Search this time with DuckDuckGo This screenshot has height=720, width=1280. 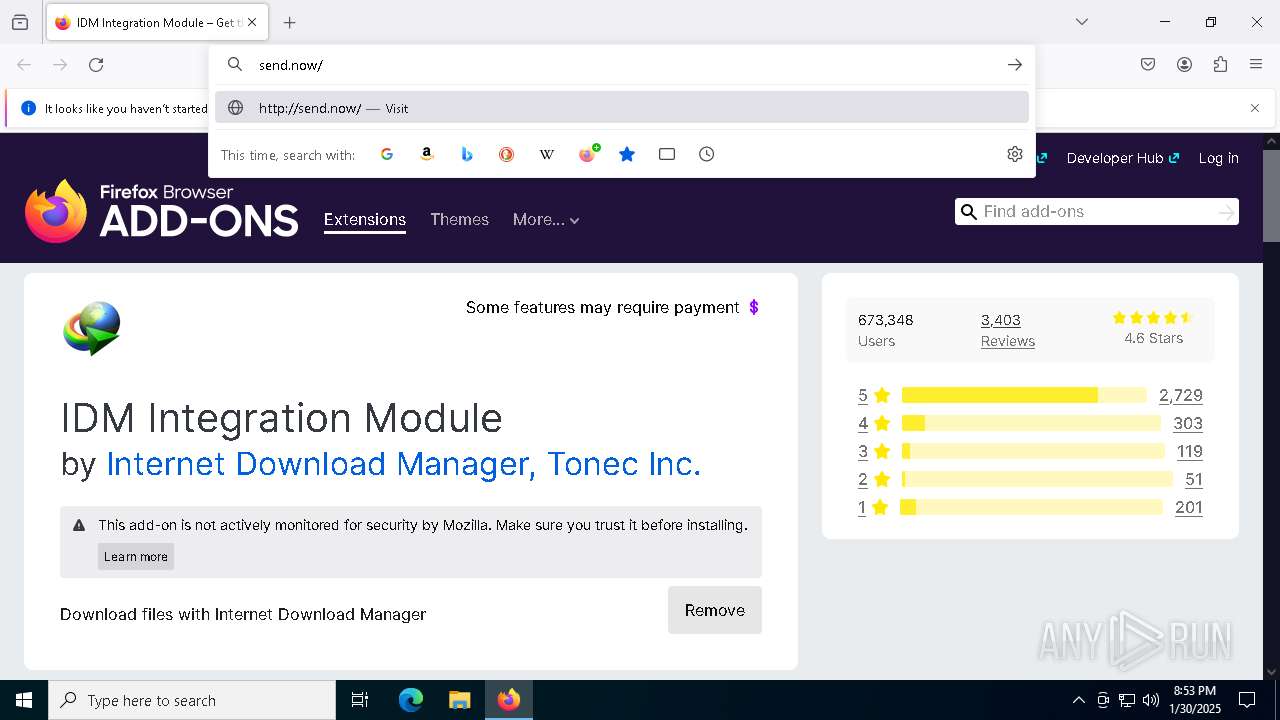[x=507, y=154]
